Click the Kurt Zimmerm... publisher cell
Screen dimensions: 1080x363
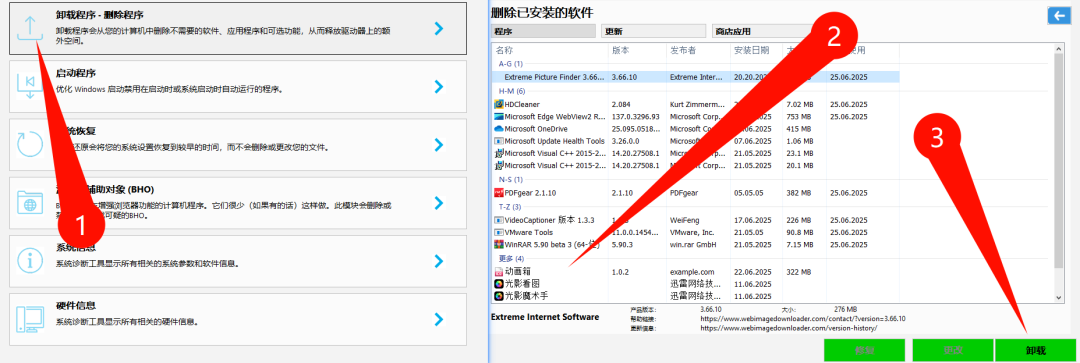[x=698, y=105]
